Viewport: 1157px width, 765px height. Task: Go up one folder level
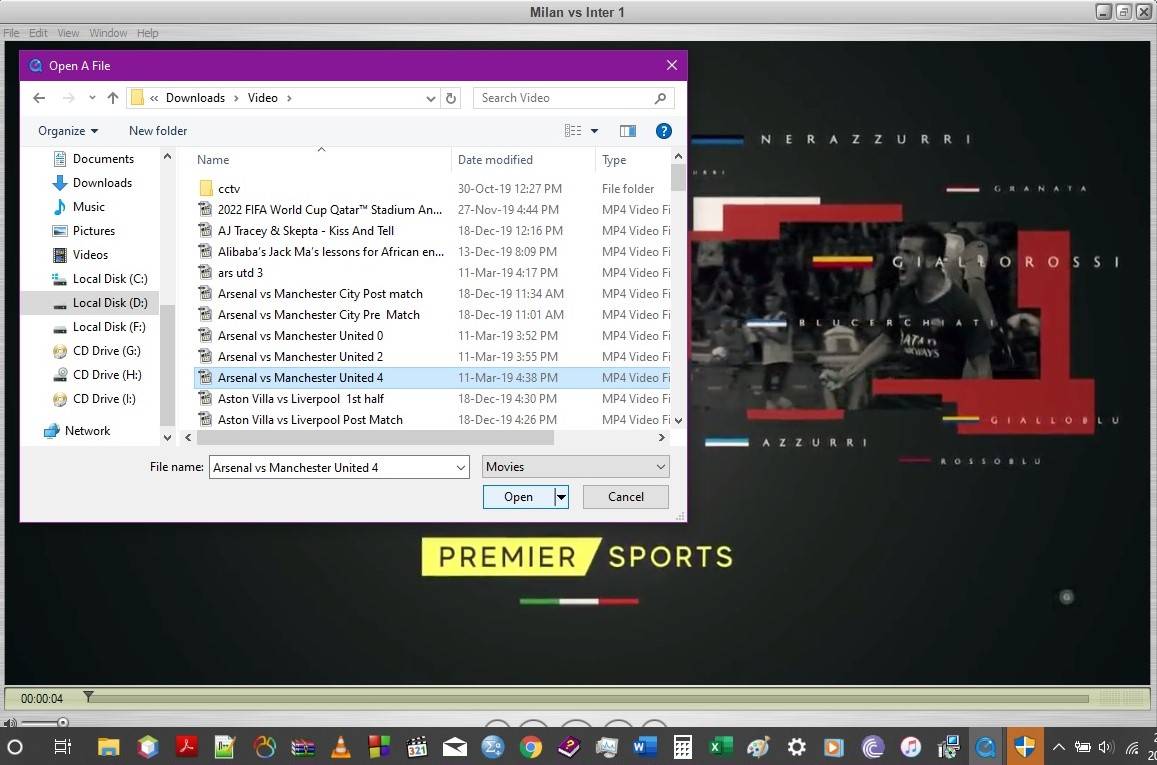coord(112,98)
